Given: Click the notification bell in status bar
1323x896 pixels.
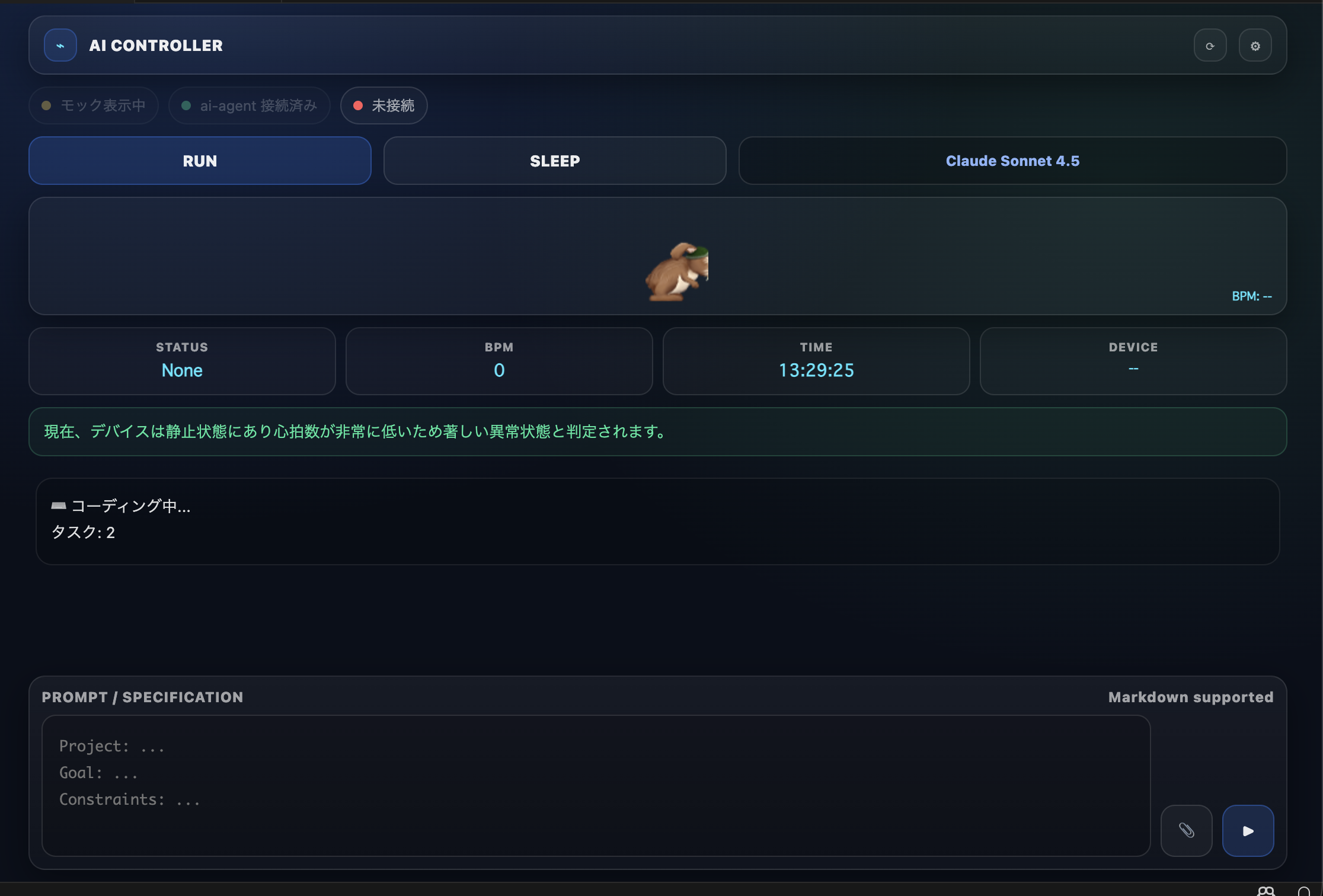Looking at the screenshot, I should pos(1303,891).
